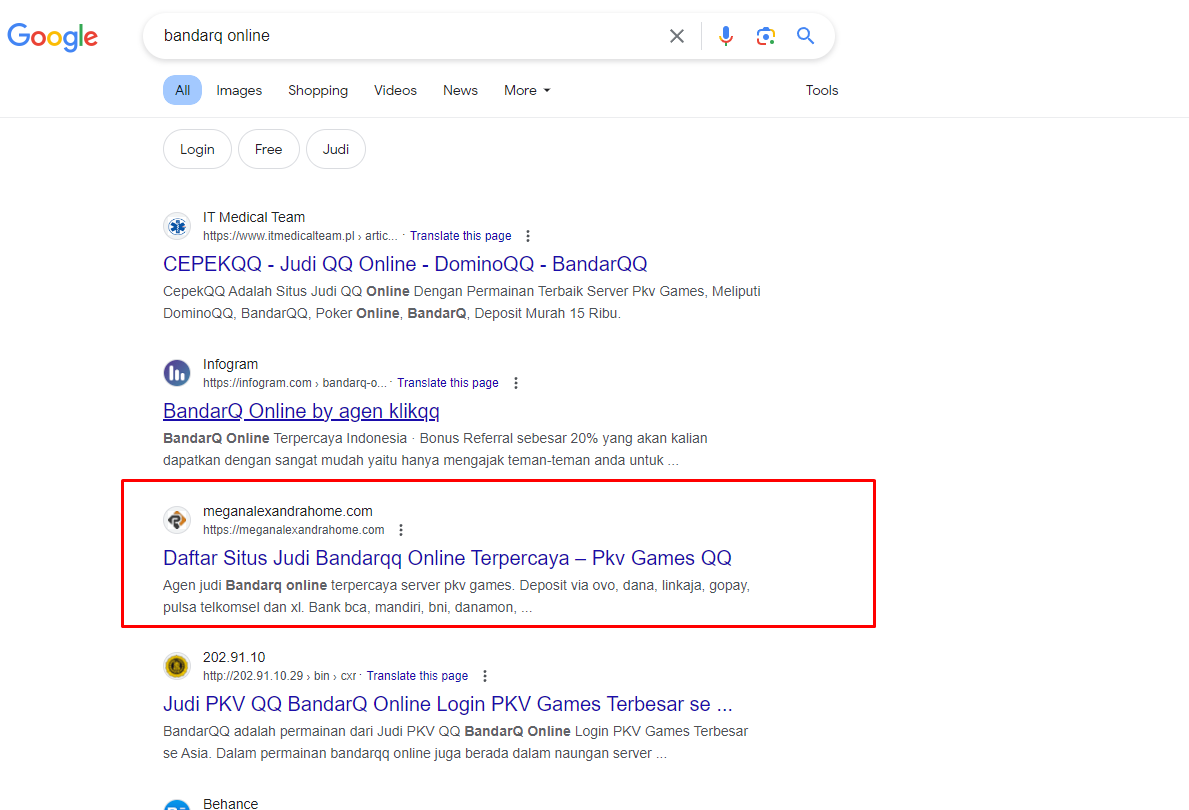Viewport: 1189px width, 810px height.
Task: Switch to the Images tab
Action: point(239,90)
